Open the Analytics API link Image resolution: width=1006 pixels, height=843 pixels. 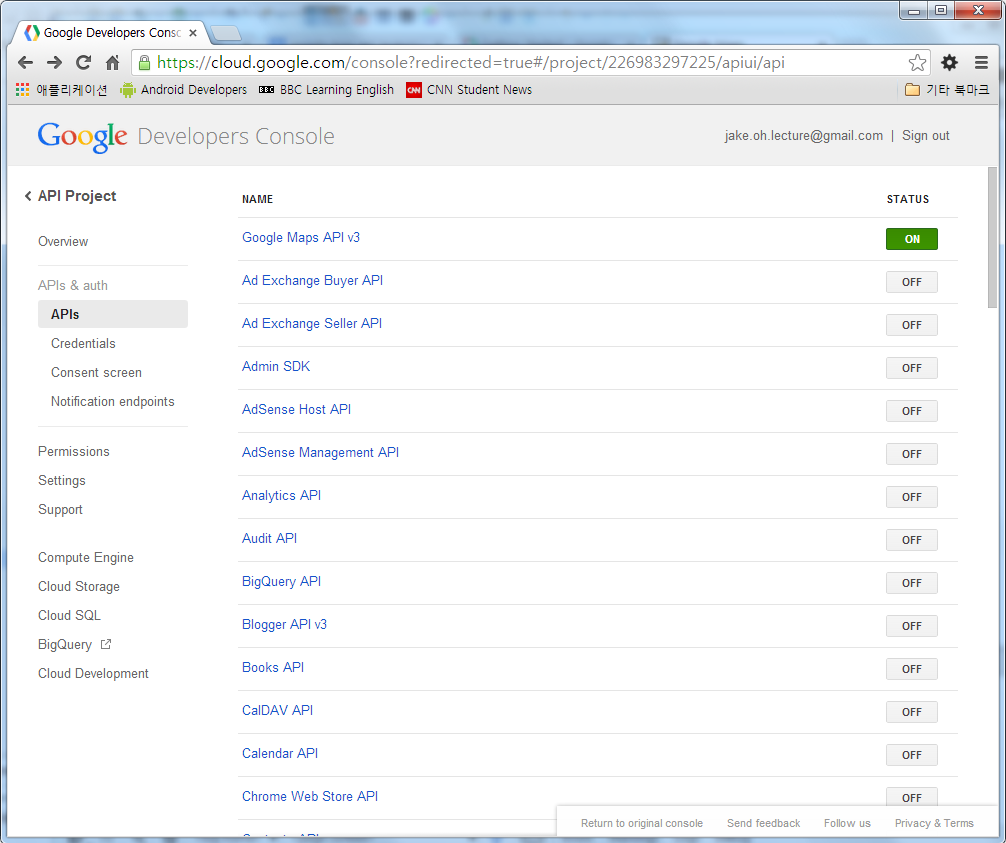[282, 495]
